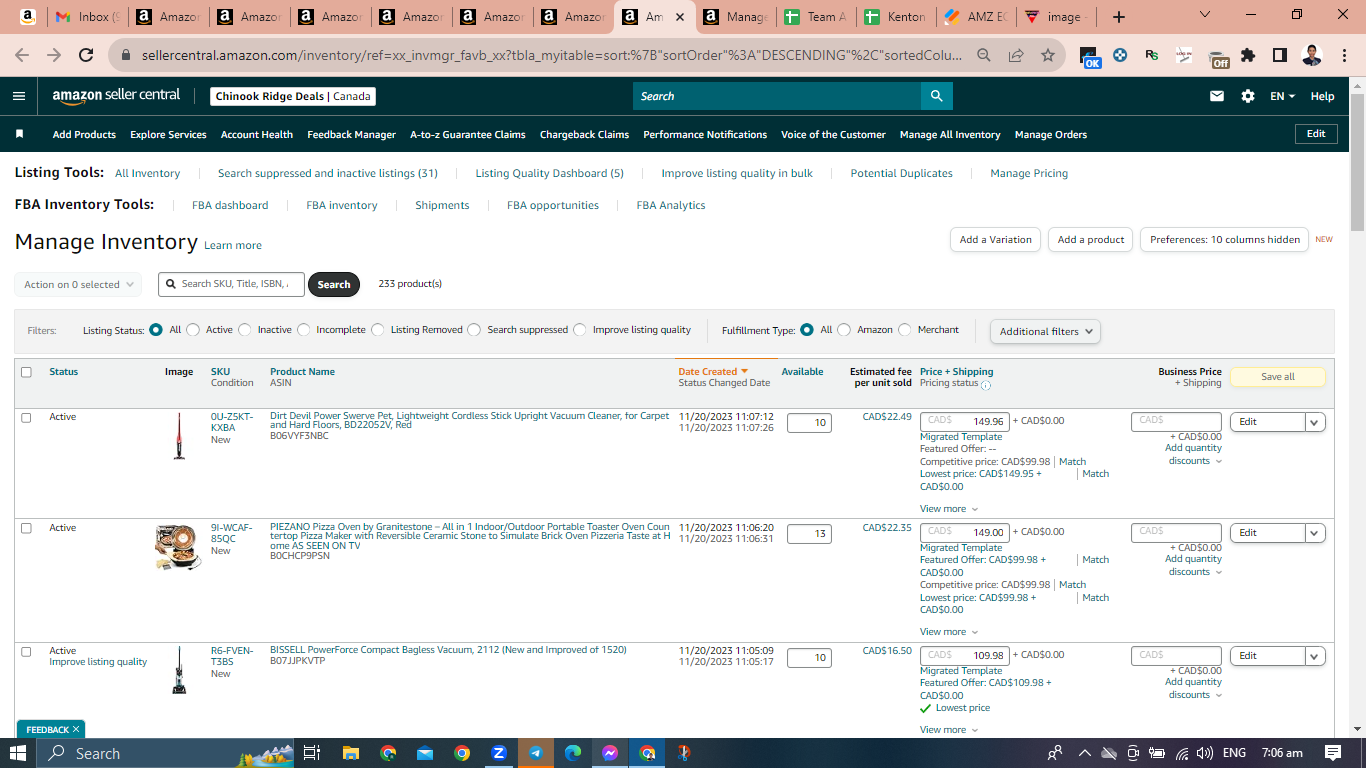Choose the Incomplete listing status filter
This screenshot has width=1366, height=768.
(x=303, y=330)
